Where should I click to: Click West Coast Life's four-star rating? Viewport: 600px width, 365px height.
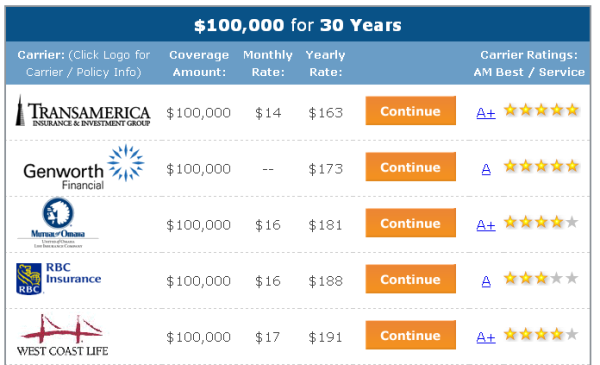tap(541, 334)
